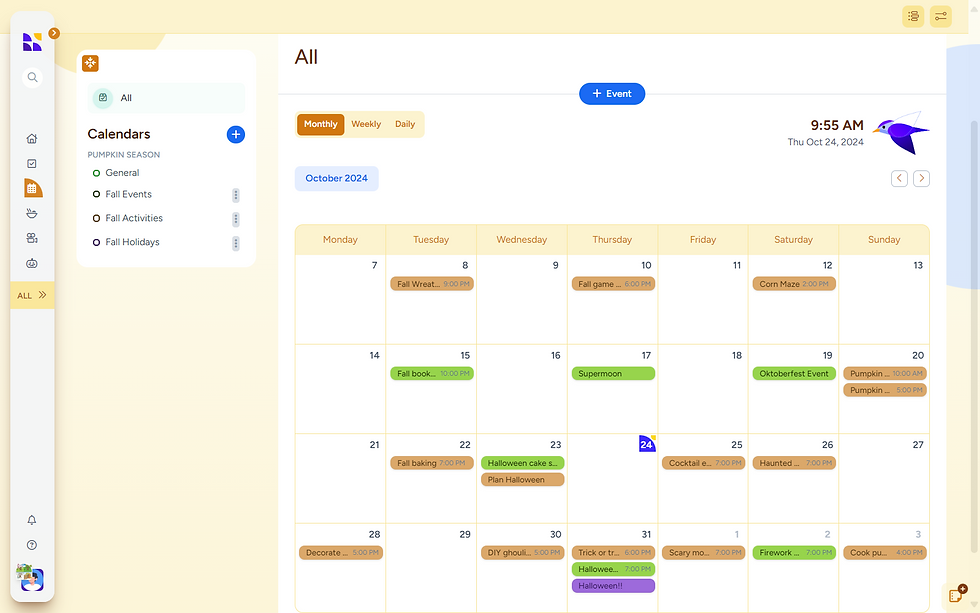Expand the ALL section in sidebar
Screen dimensions: 980x613
pyautogui.click(x=32, y=296)
